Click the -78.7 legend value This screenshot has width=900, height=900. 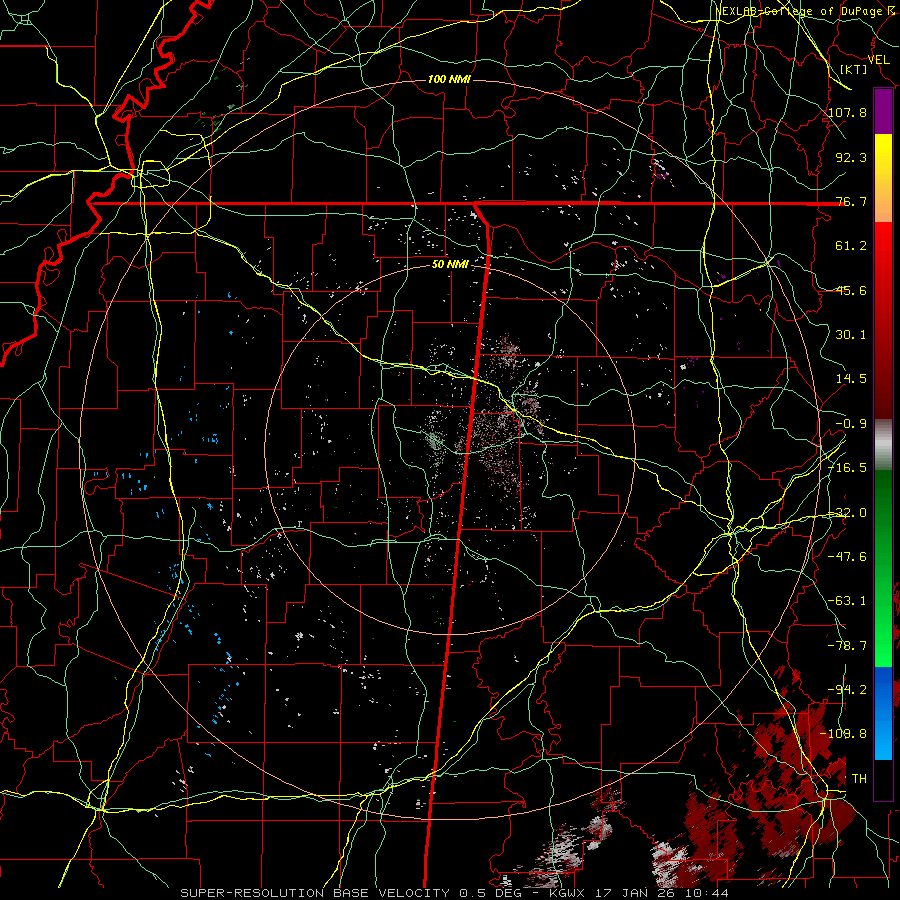coord(847,646)
